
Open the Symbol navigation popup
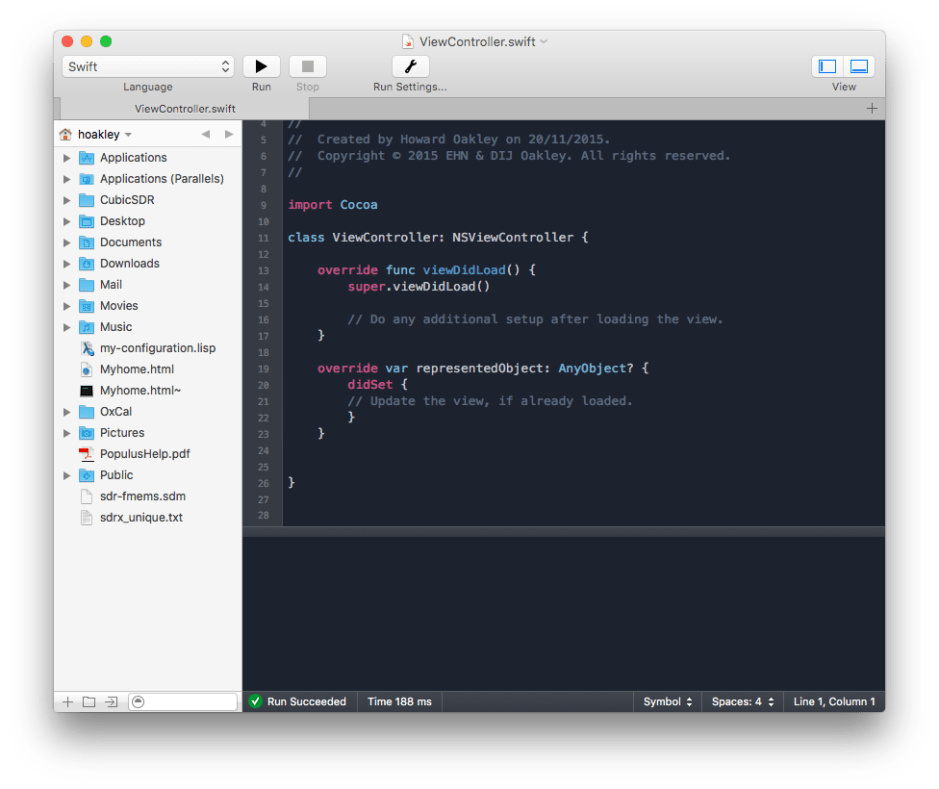tap(668, 702)
